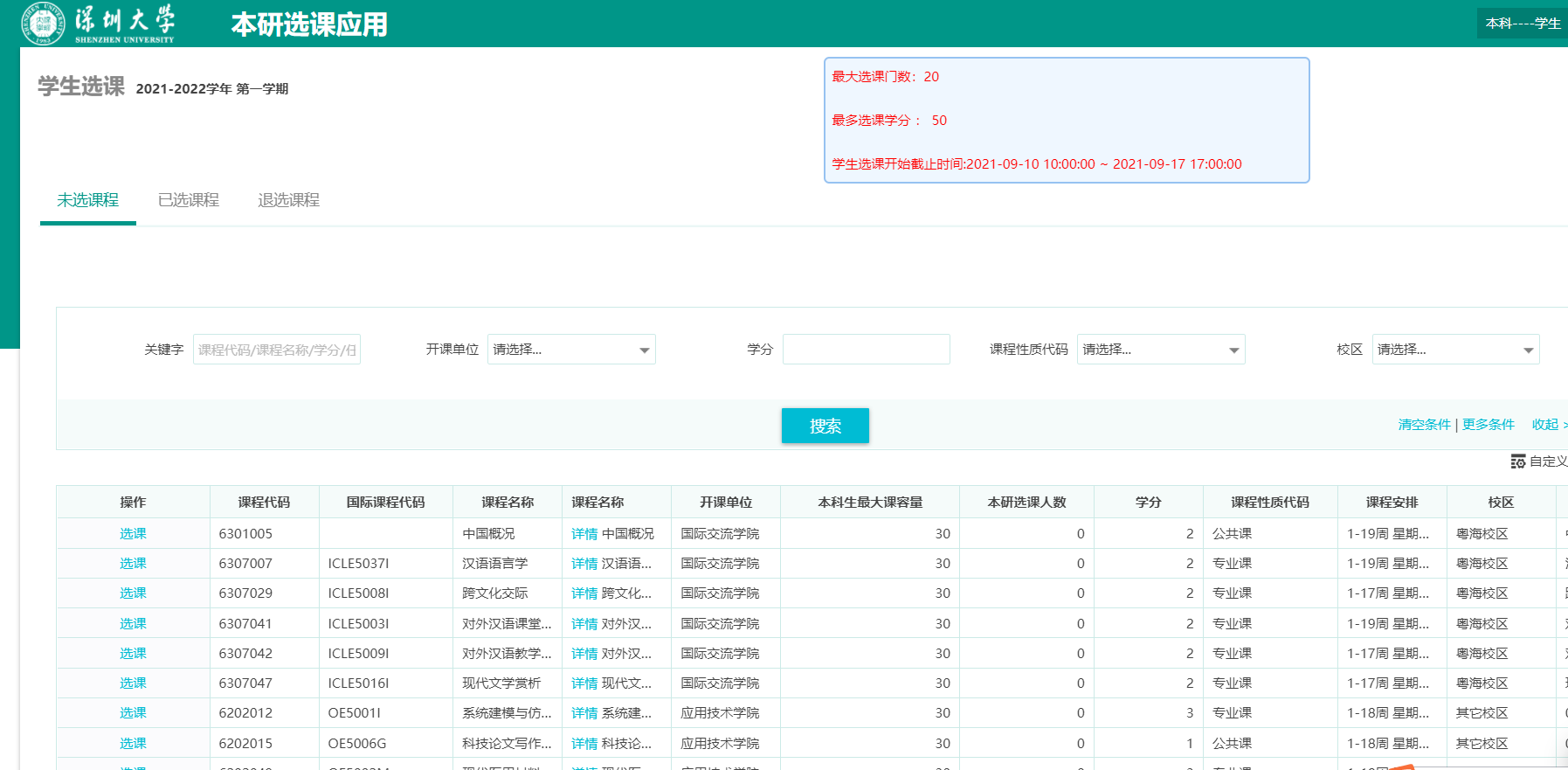Open the 校区 dropdown list
This screenshot has width=1568, height=770.
(x=1454, y=350)
